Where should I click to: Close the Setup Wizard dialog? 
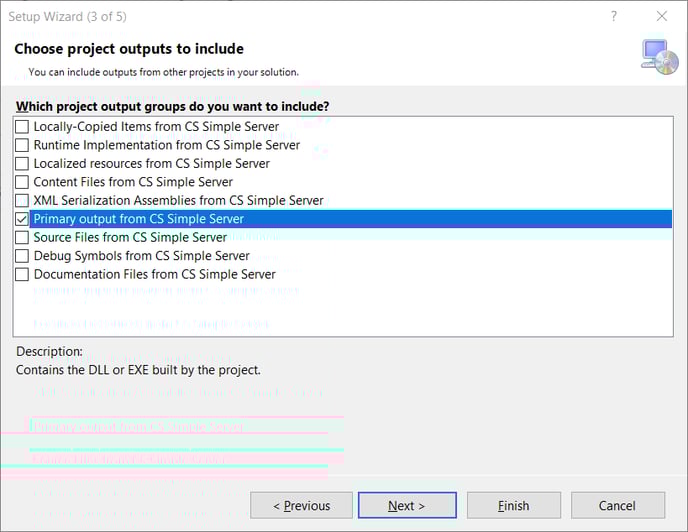click(x=661, y=16)
